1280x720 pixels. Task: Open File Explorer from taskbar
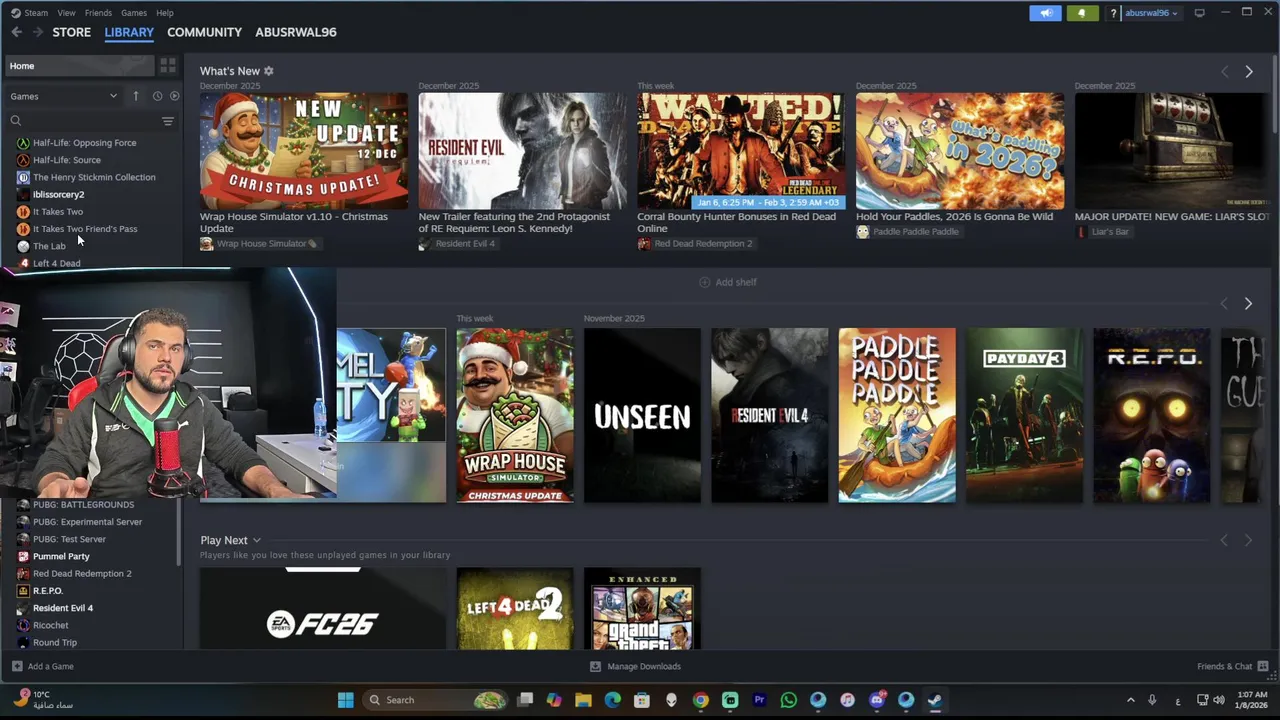(x=583, y=700)
